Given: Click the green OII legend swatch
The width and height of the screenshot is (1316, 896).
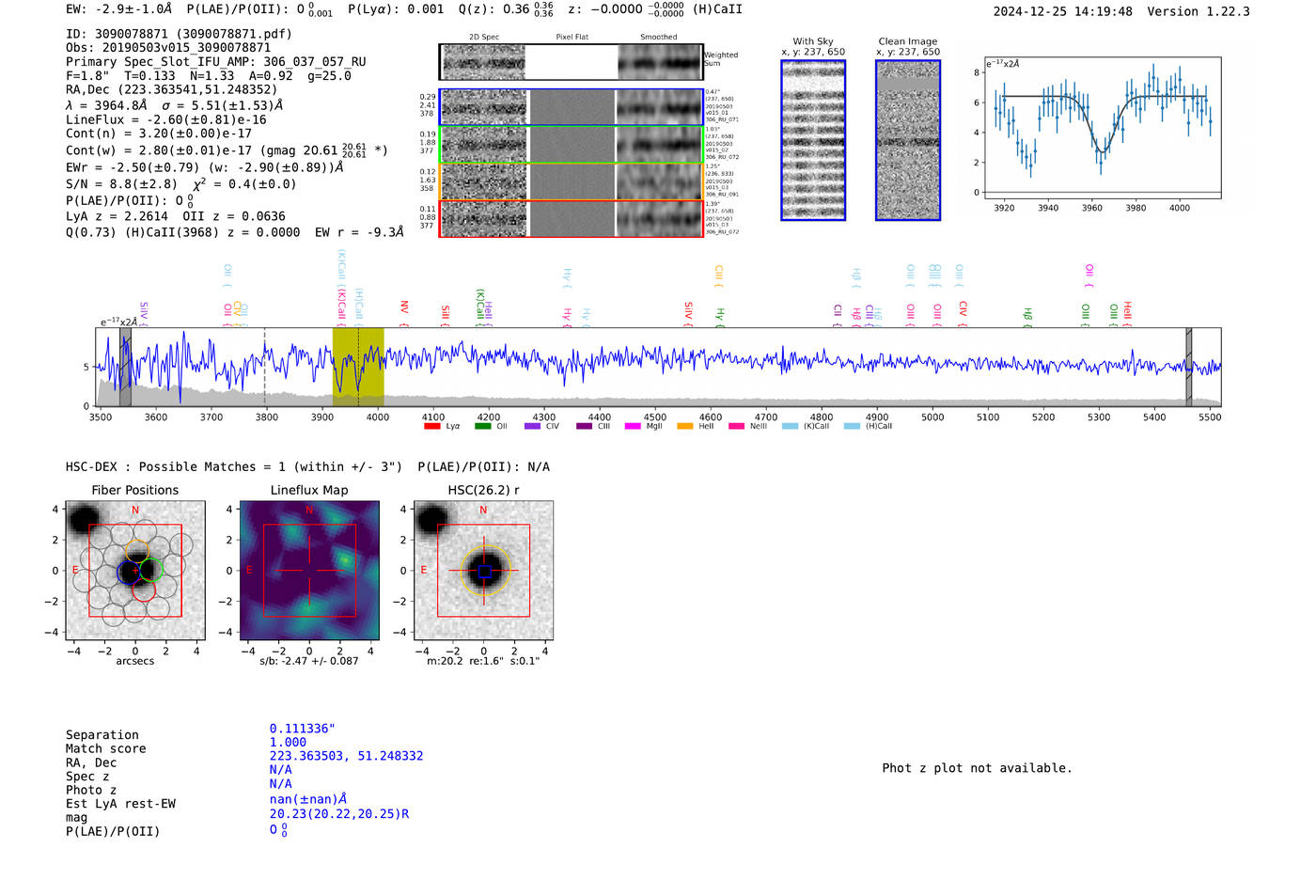Looking at the screenshot, I should pos(483,427).
